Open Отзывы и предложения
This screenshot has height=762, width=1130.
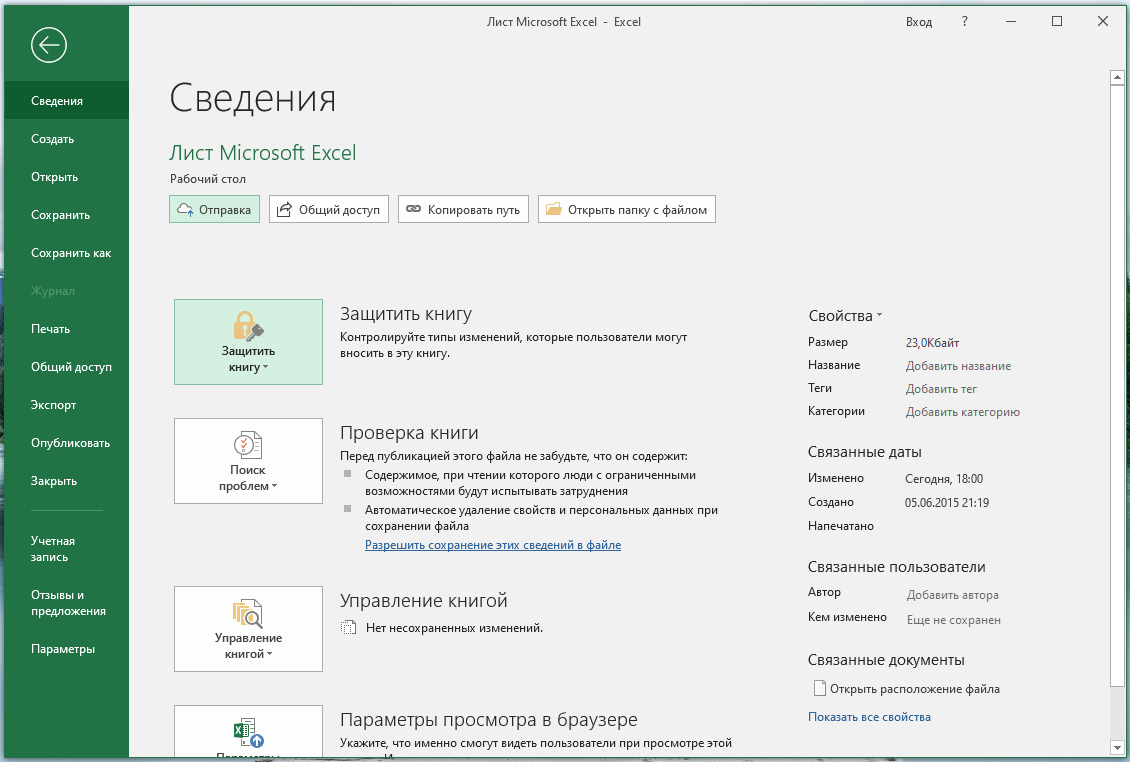point(66,603)
